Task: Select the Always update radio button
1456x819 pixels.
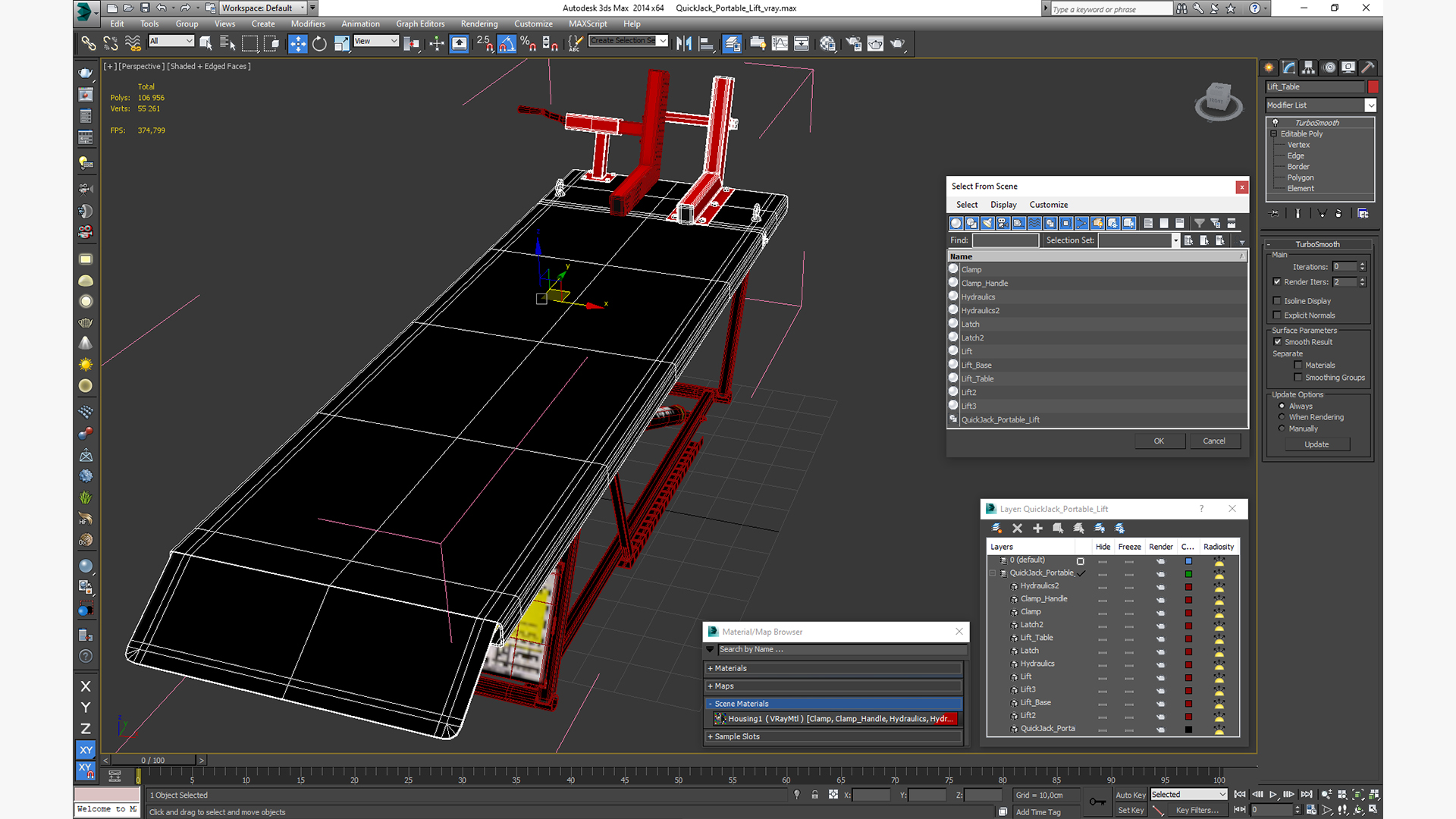Action: pos(1282,406)
